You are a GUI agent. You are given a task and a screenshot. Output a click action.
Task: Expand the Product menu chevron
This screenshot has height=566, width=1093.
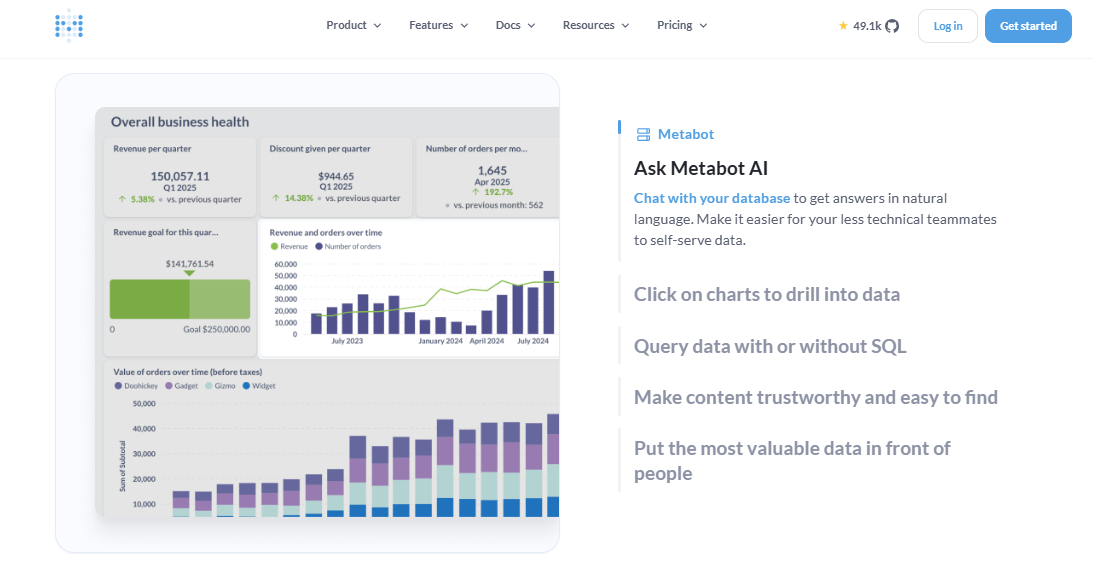pos(377,26)
